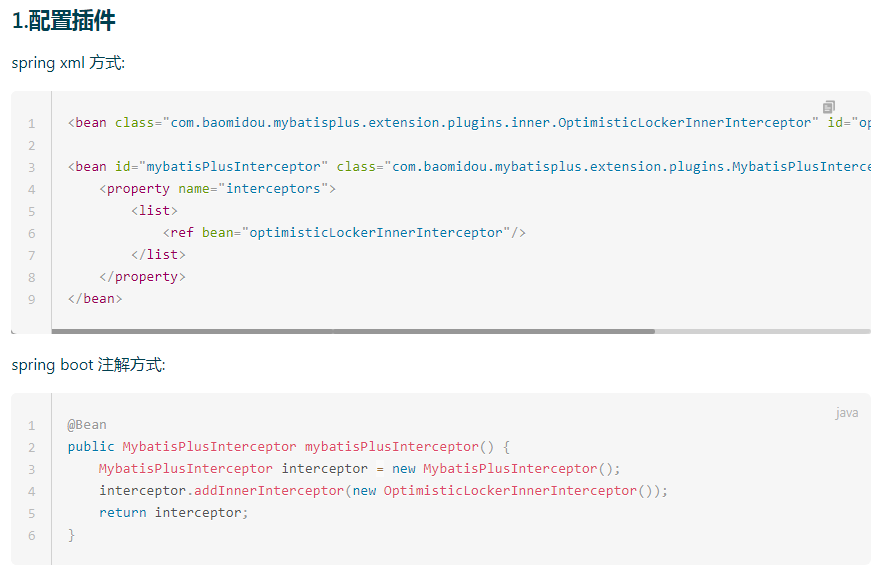Click the "java" language label
The height and width of the screenshot is (580, 882).
tap(846, 413)
